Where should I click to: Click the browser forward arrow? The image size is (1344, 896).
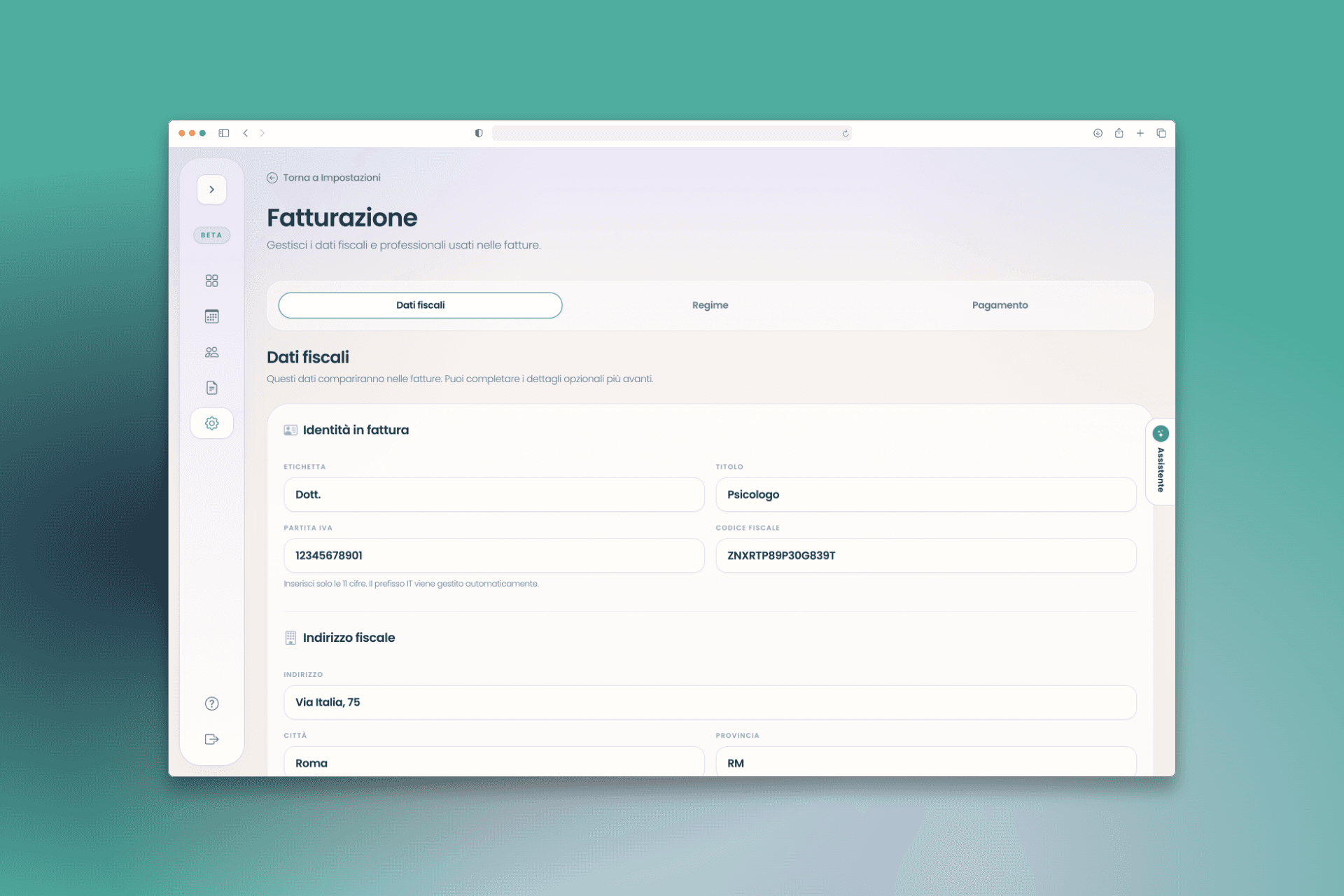click(x=262, y=133)
